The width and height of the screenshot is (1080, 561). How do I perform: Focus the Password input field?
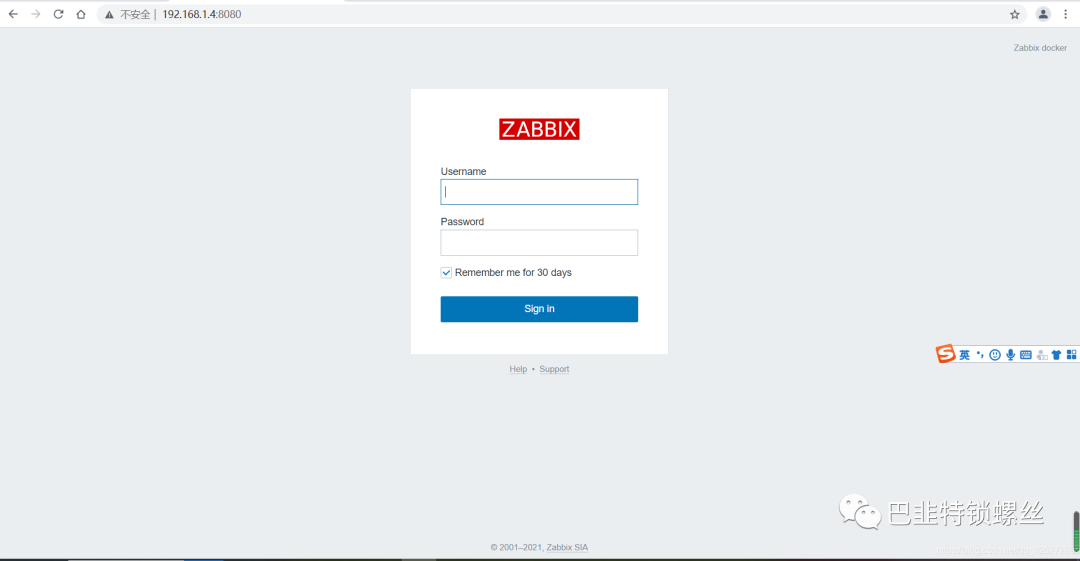coord(539,243)
